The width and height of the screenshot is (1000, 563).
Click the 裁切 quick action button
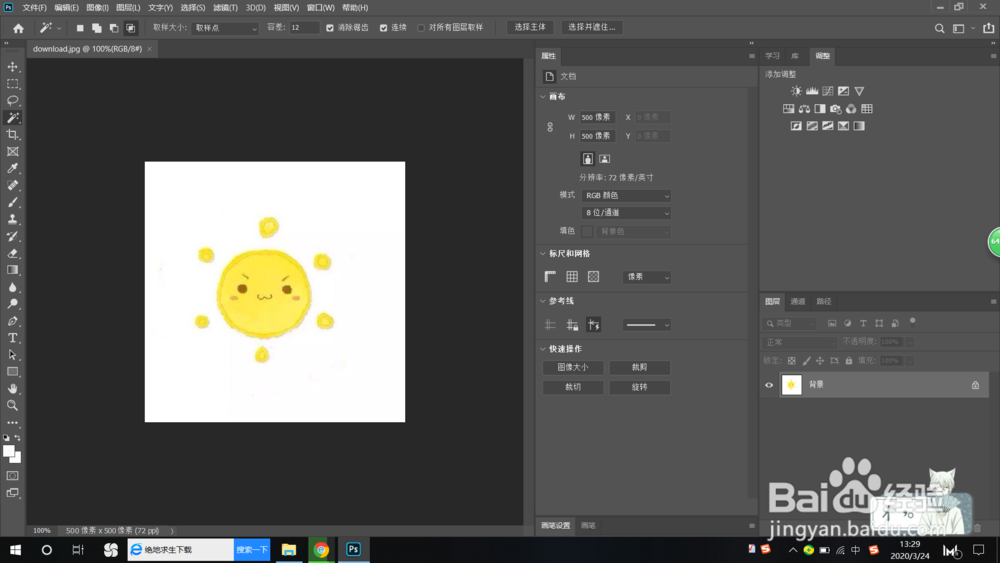[x=573, y=387]
